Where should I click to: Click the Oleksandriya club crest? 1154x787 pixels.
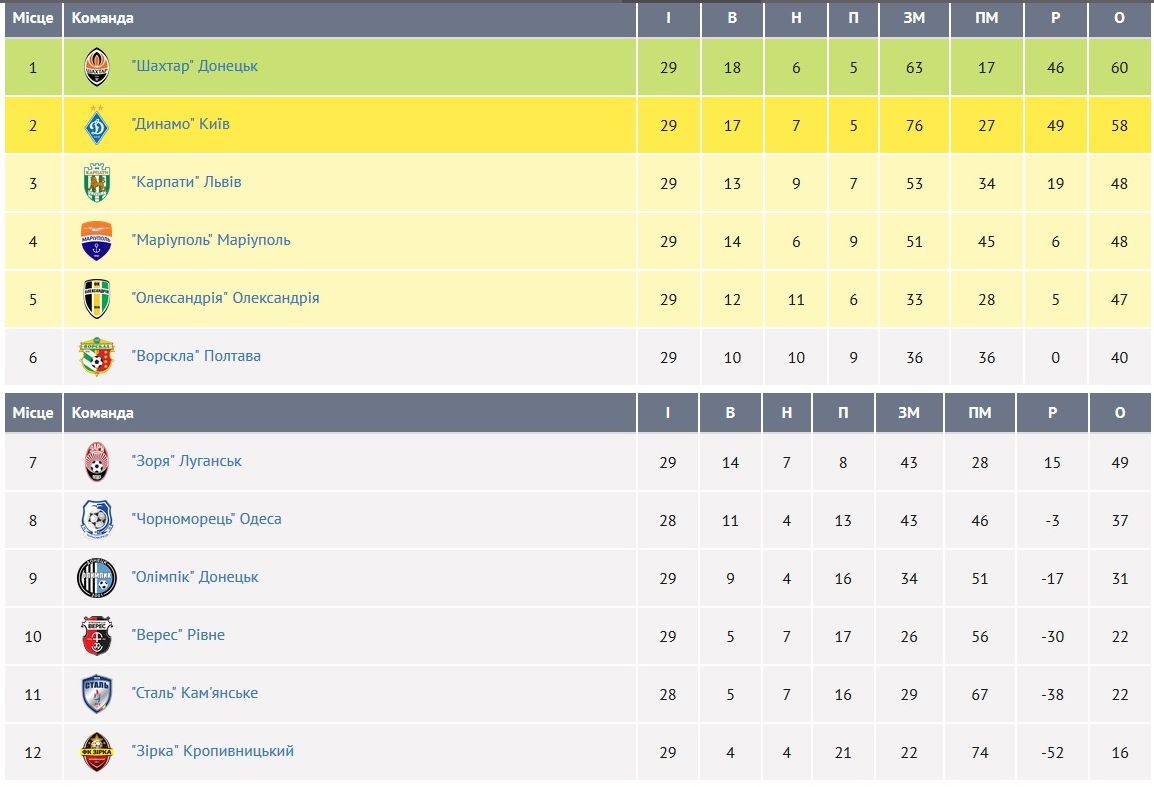(x=97, y=298)
